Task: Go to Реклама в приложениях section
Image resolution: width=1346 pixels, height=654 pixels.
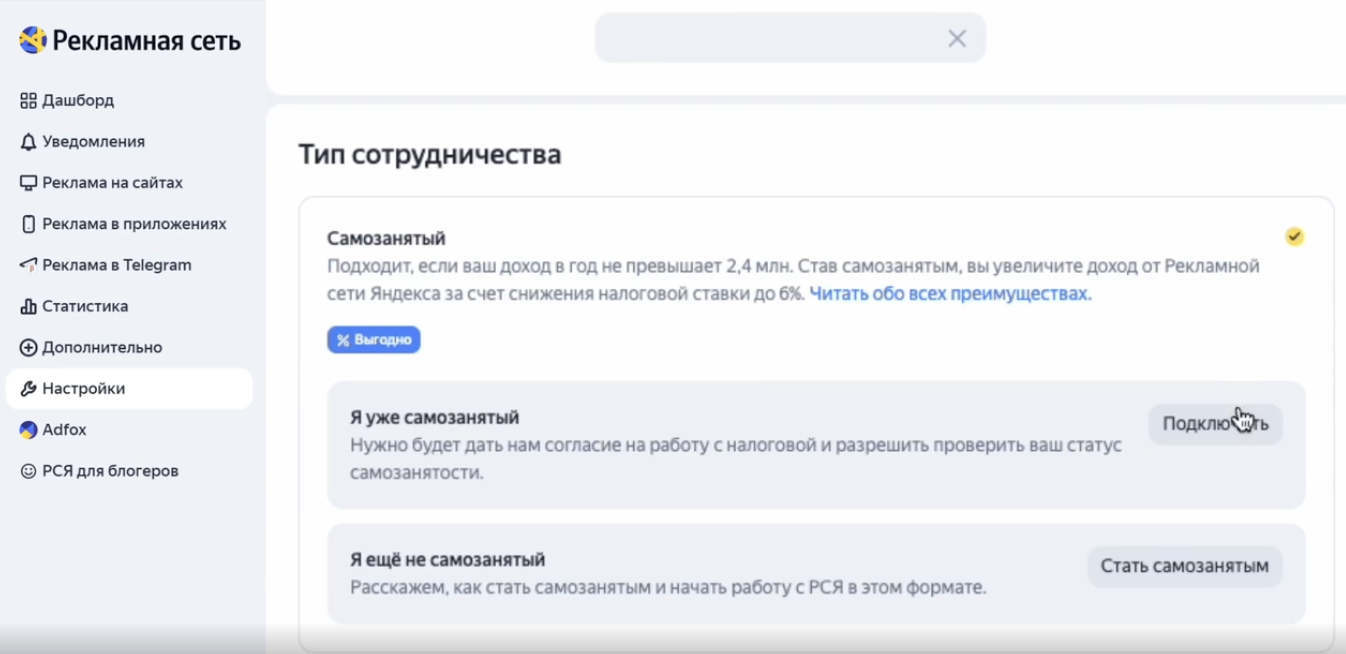Action: coord(134,224)
